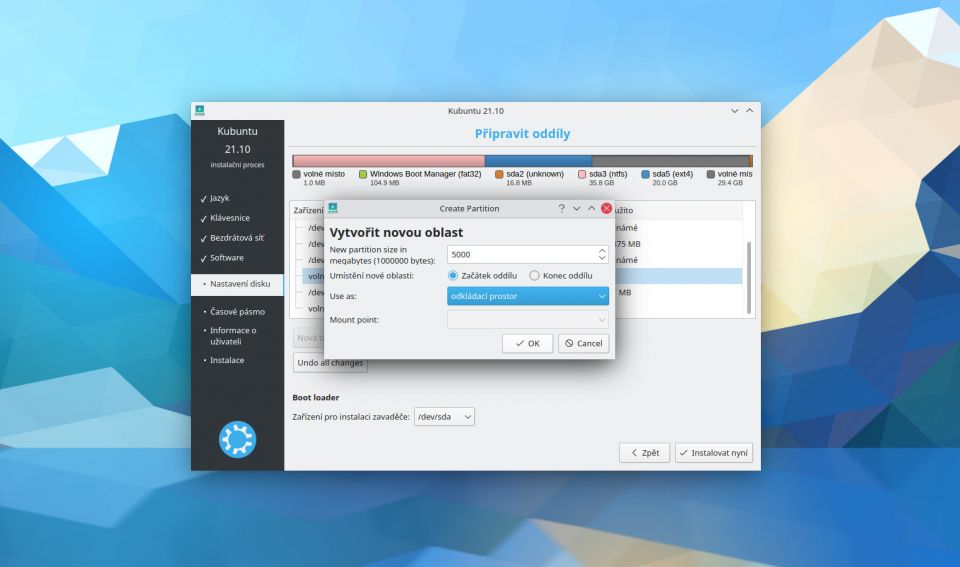Screen dimensions: 960x567
Task: Close the Create Partition dialog
Action: [606, 208]
